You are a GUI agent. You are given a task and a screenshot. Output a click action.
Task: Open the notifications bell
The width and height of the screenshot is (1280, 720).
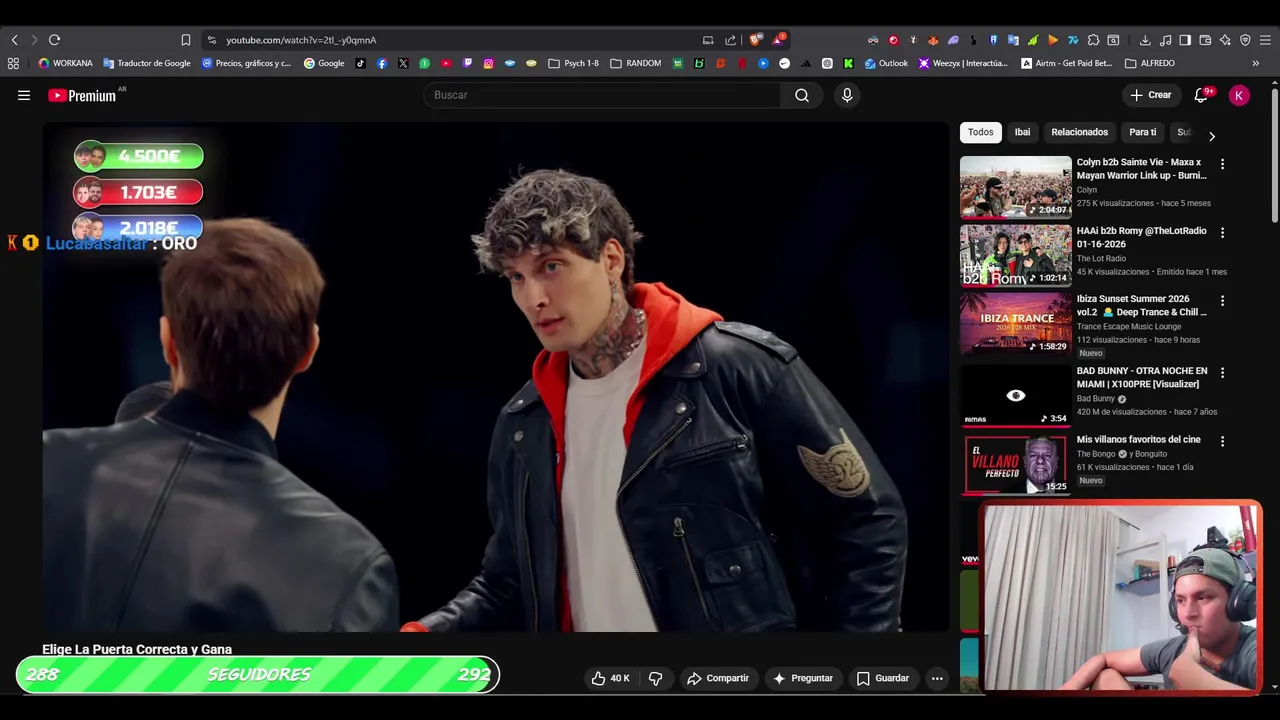pyautogui.click(x=1202, y=95)
